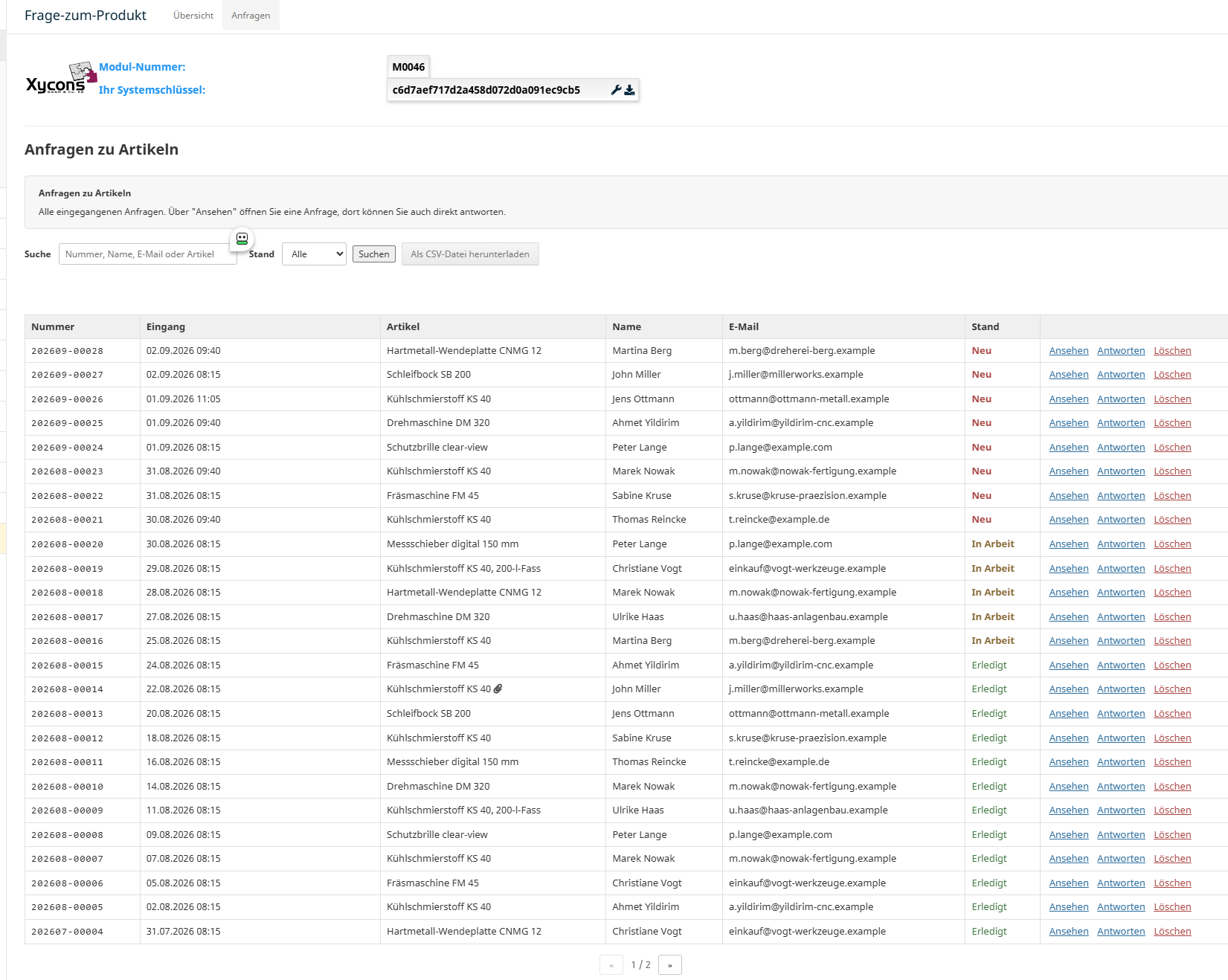Open the Stand filter dropdown showing Alle

[x=314, y=254]
